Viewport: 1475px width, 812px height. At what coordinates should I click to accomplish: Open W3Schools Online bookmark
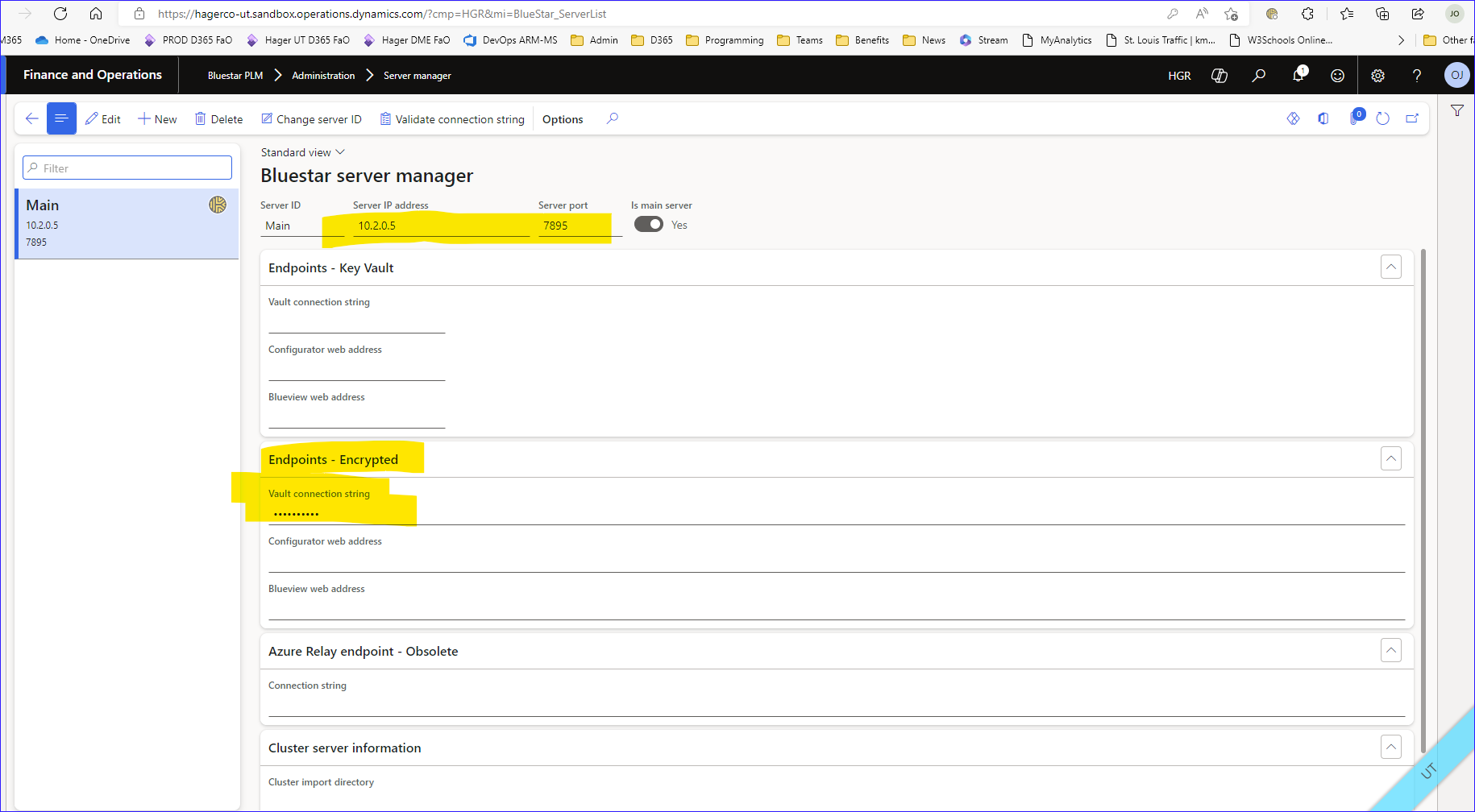pos(1281,40)
